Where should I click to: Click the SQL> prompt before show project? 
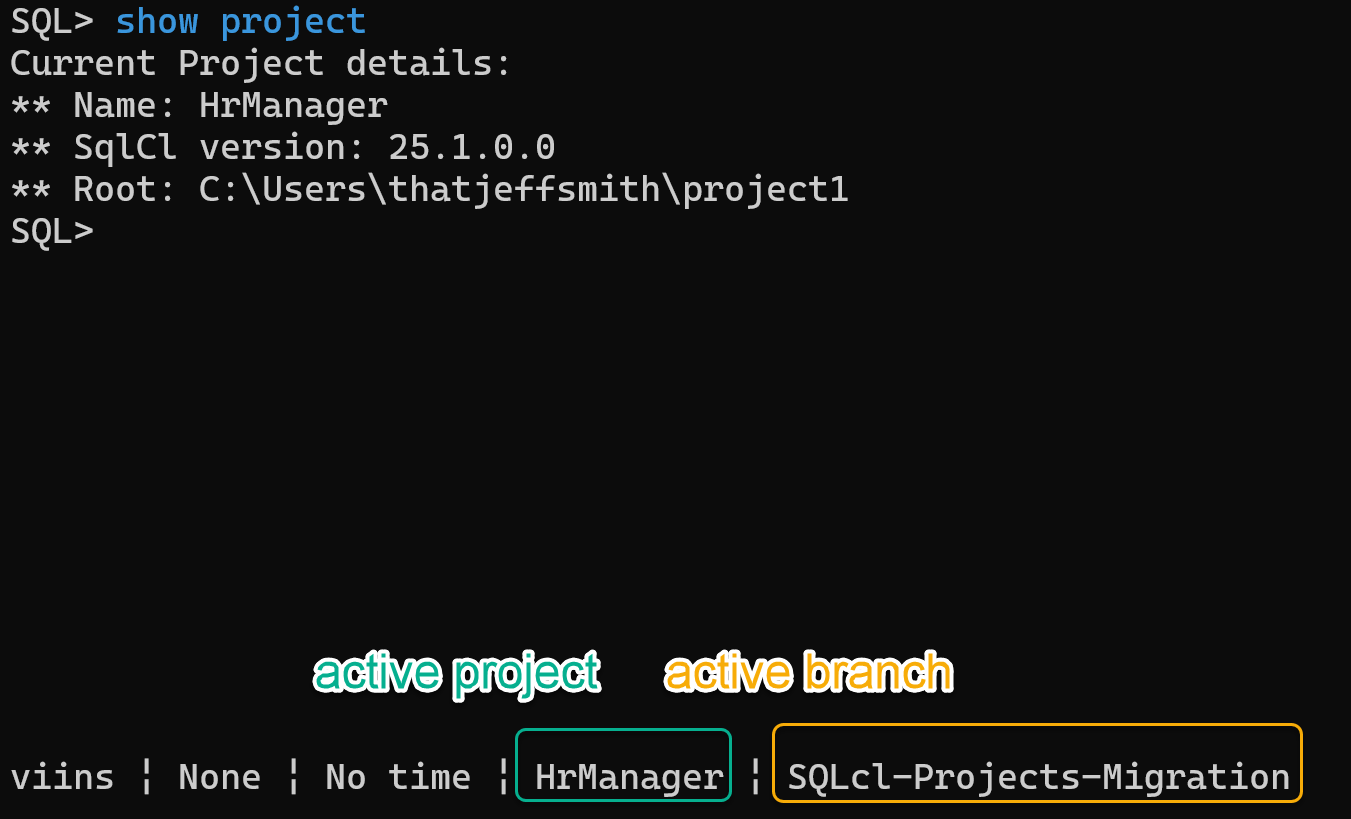pos(52,21)
